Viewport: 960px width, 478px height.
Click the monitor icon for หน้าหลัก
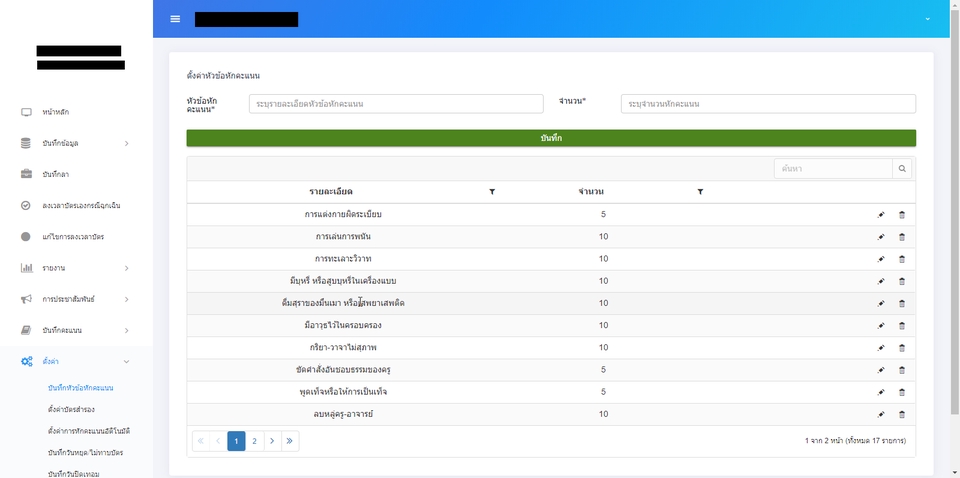pos(26,112)
